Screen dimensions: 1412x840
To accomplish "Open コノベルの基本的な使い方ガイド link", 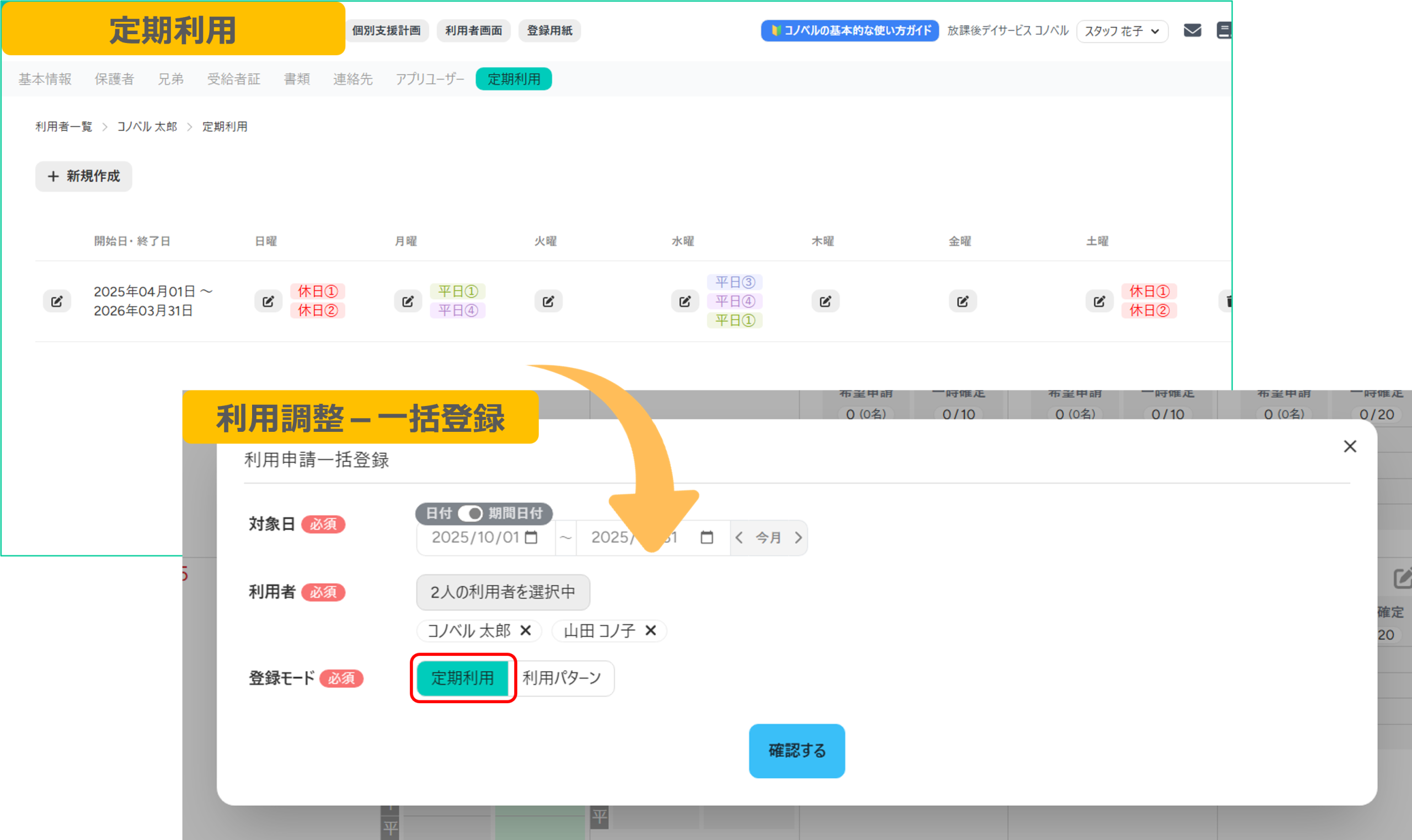I will pyautogui.click(x=849, y=30).
